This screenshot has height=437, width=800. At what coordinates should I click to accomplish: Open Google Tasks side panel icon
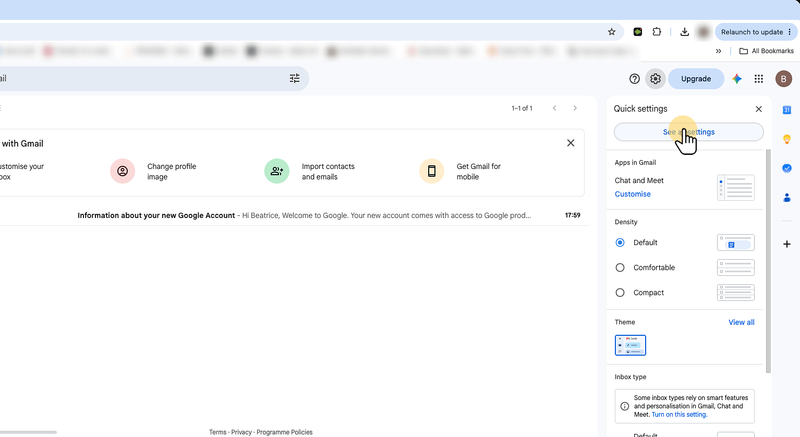pos(787,168)
